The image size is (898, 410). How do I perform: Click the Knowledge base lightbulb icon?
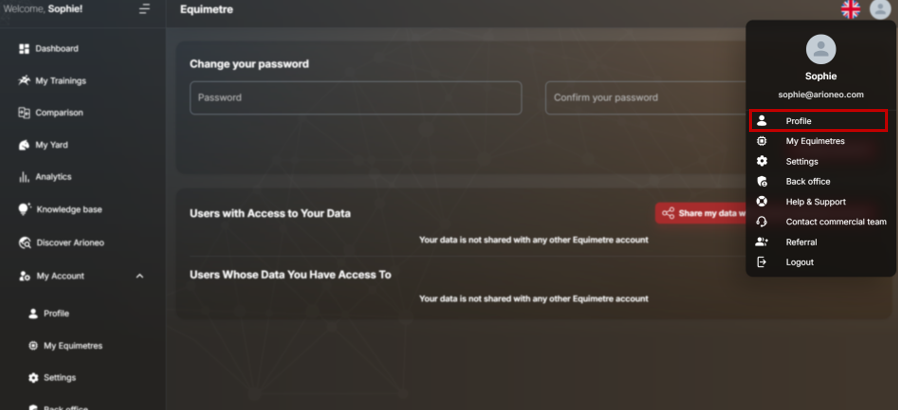[24, 209]
